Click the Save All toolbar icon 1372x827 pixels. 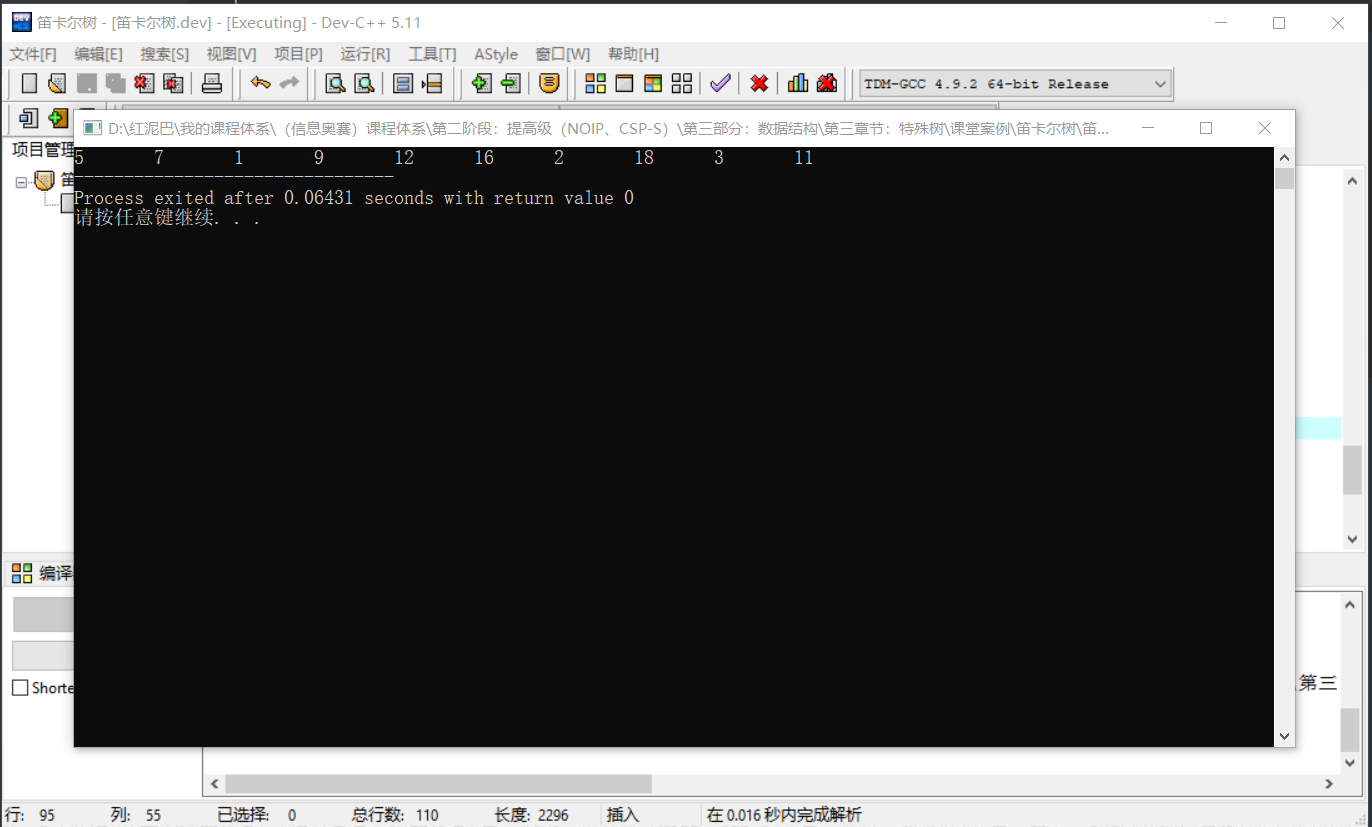tap(116, 84)
